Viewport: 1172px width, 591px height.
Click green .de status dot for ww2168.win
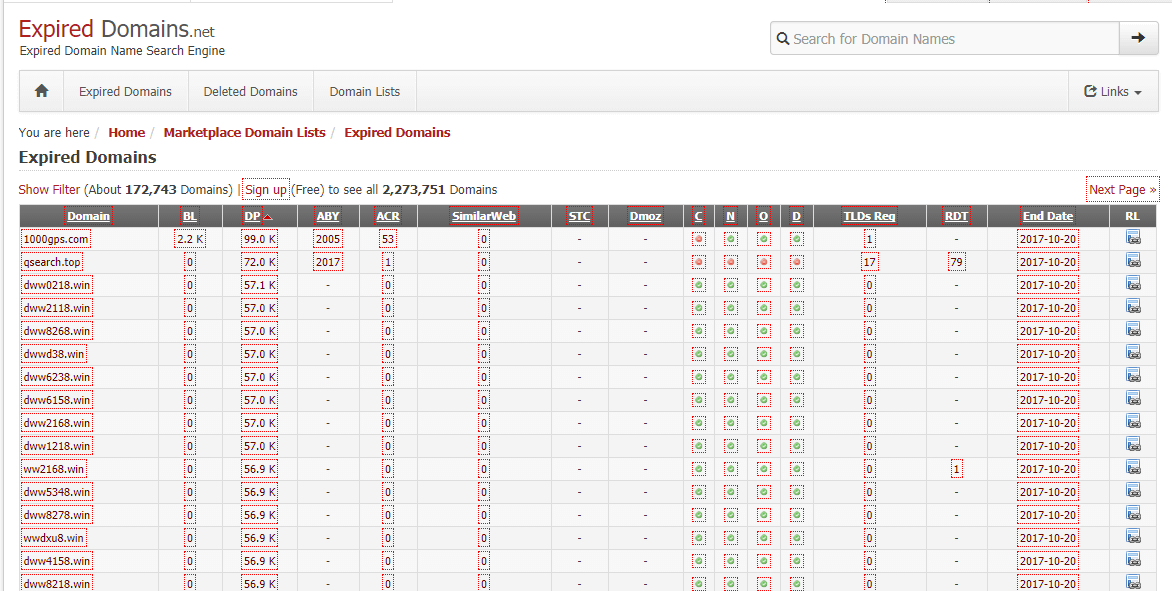pyautogui.click(x=797, y=469)
